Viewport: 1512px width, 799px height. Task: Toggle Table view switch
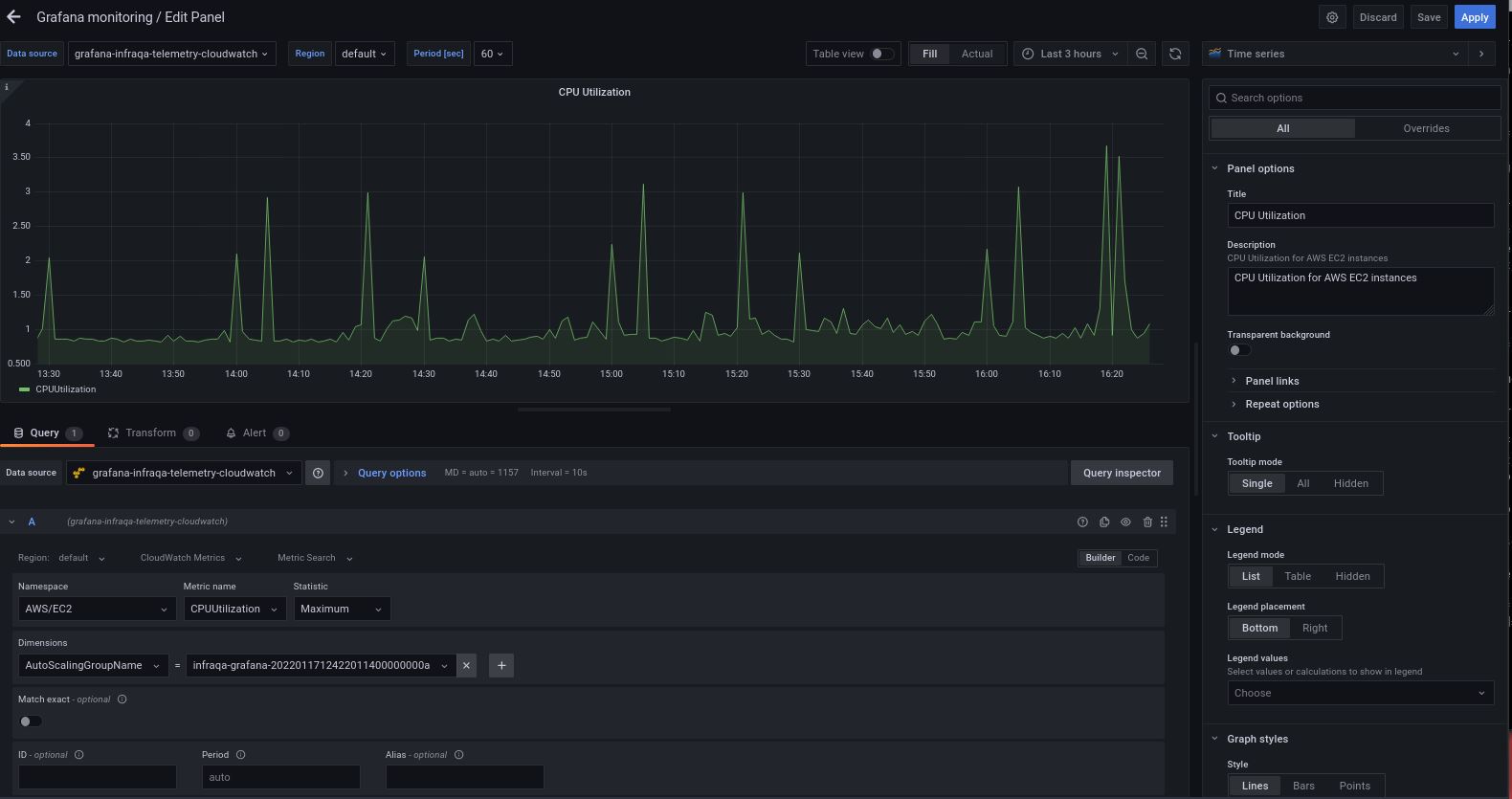882,54
